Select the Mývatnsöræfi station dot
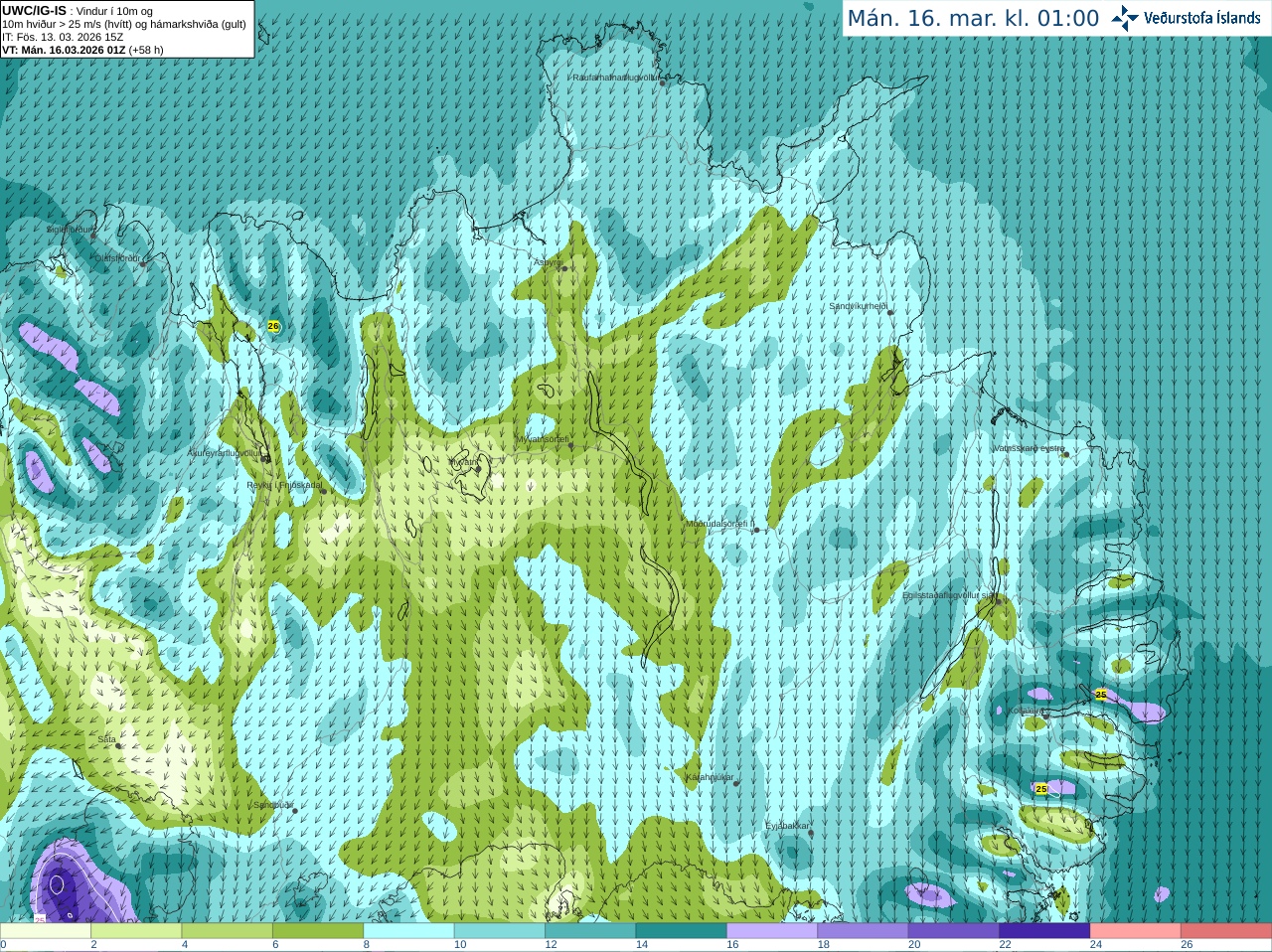The image size is (1272, 952). pyautogui.click(x=570, y=445)
